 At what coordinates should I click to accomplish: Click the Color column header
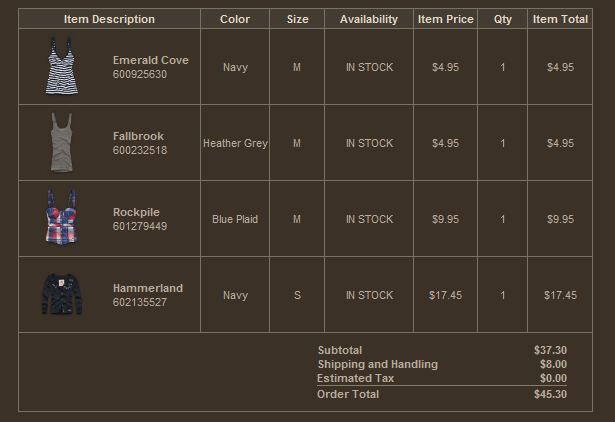235,19
